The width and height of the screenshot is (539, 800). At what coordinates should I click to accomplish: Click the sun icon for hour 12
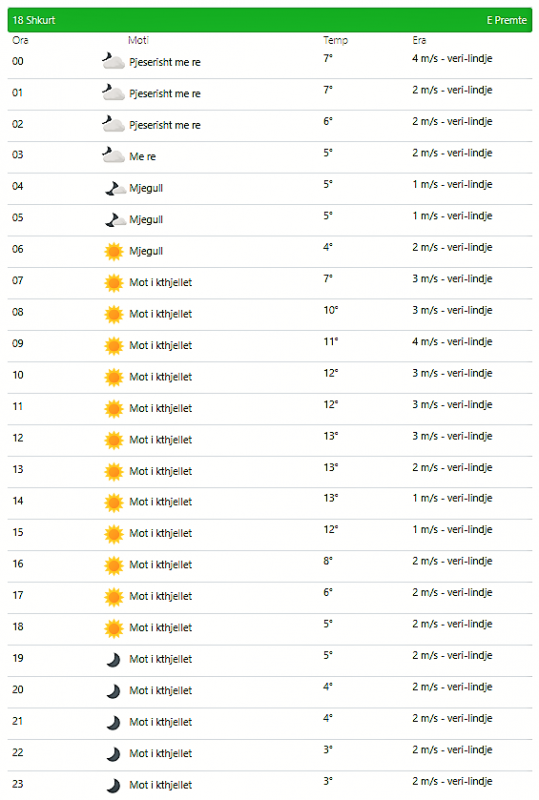coord(114,440)
